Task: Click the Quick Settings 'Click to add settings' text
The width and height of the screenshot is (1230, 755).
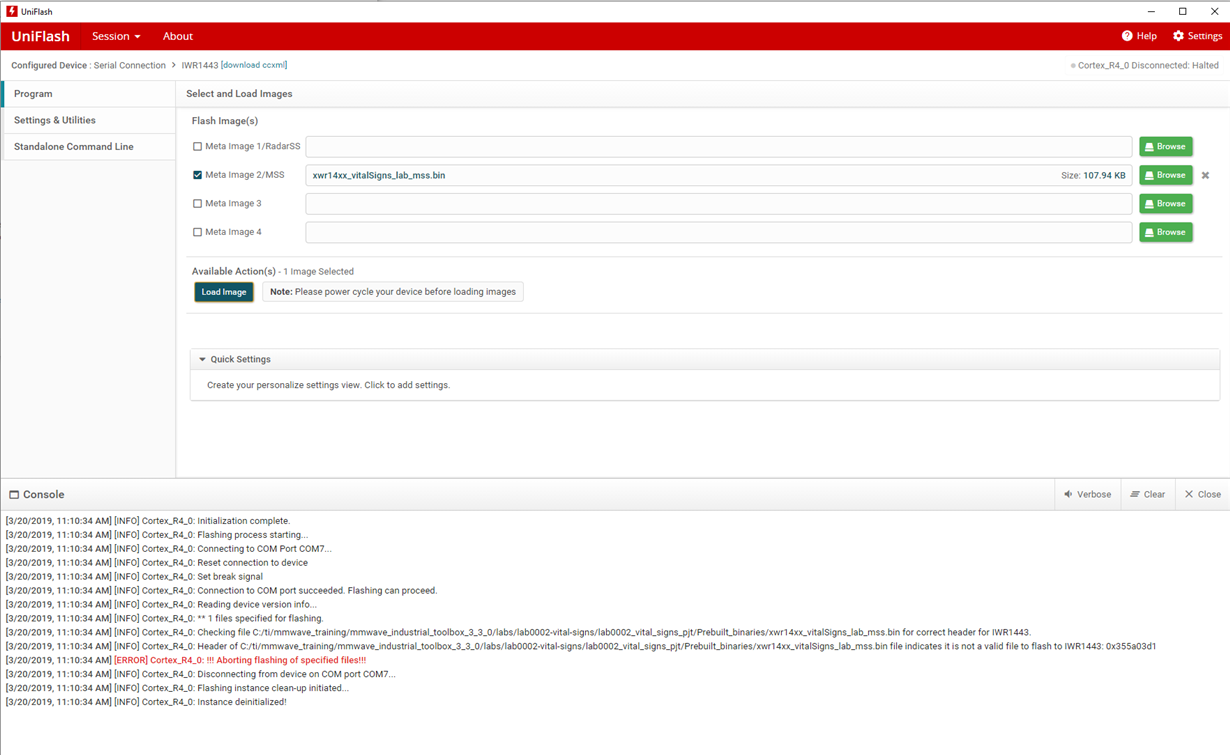Action: coord(407,385)
